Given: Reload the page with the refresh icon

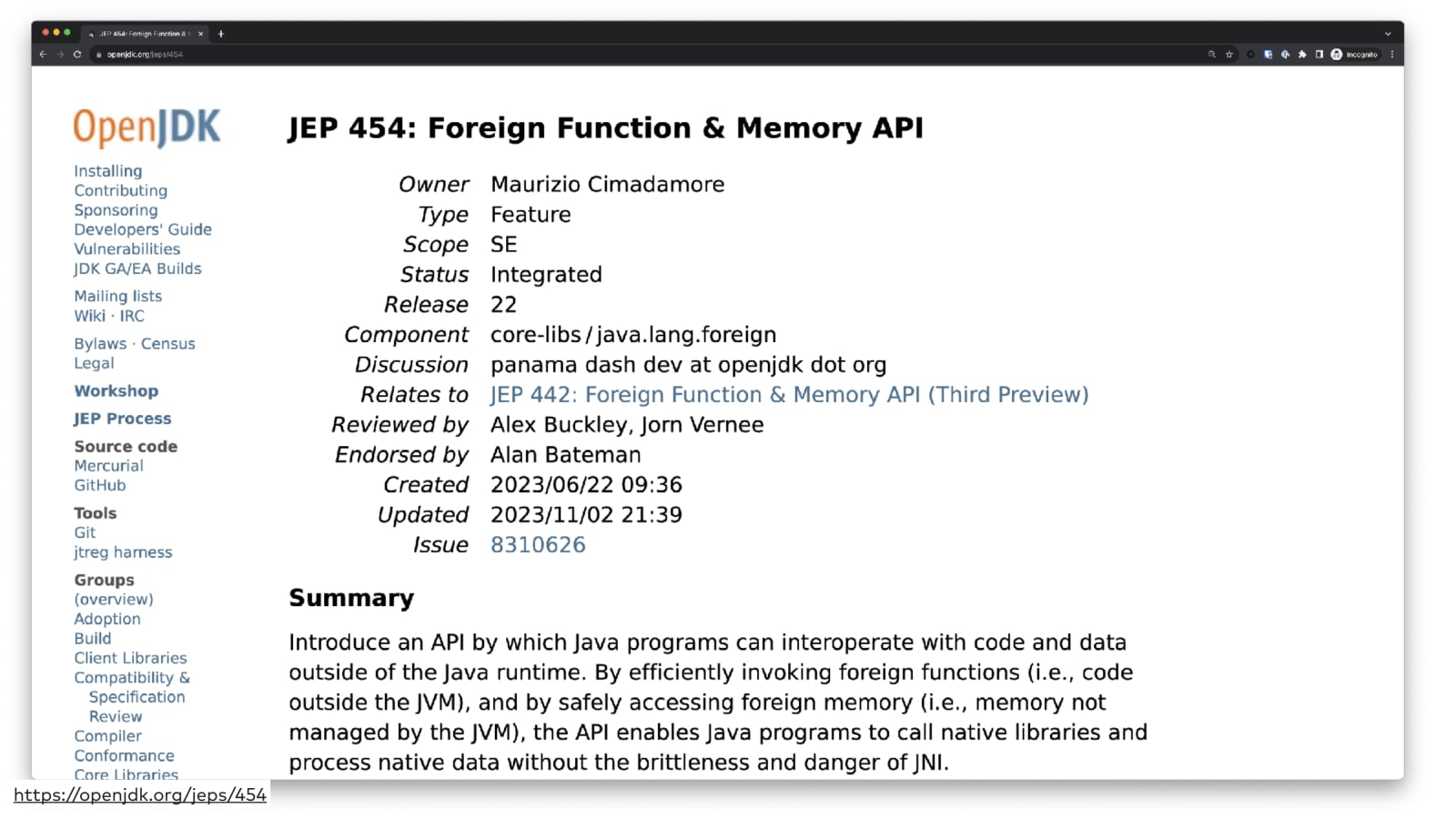Looking at the screenshot, I should click(x=77, y=55).
